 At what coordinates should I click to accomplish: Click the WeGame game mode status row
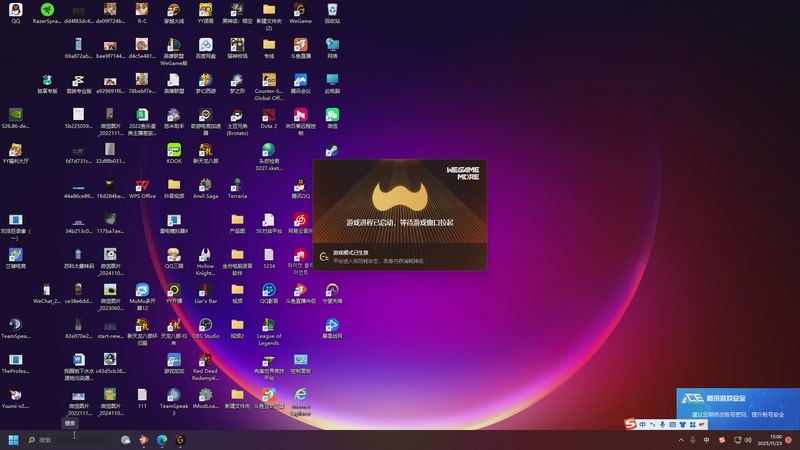(x=399, y=257)
